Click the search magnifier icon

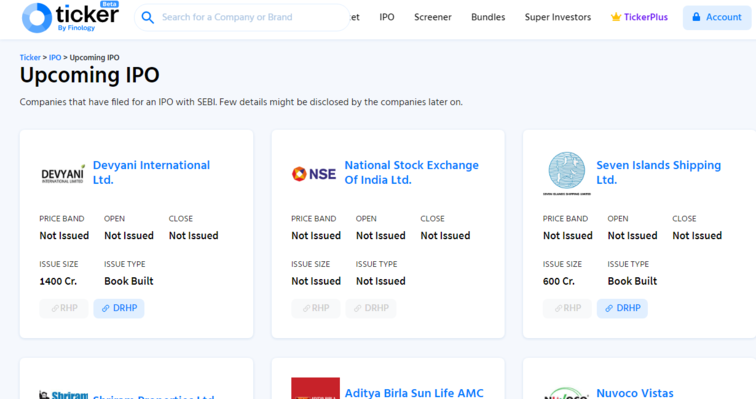tap(148, 18)
